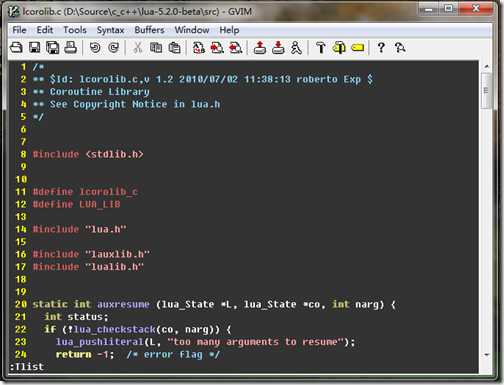Click 'lcorolib_c' in the define line
Image resolution: width=504 pixels, height=385 pixels.
point(109,192)
